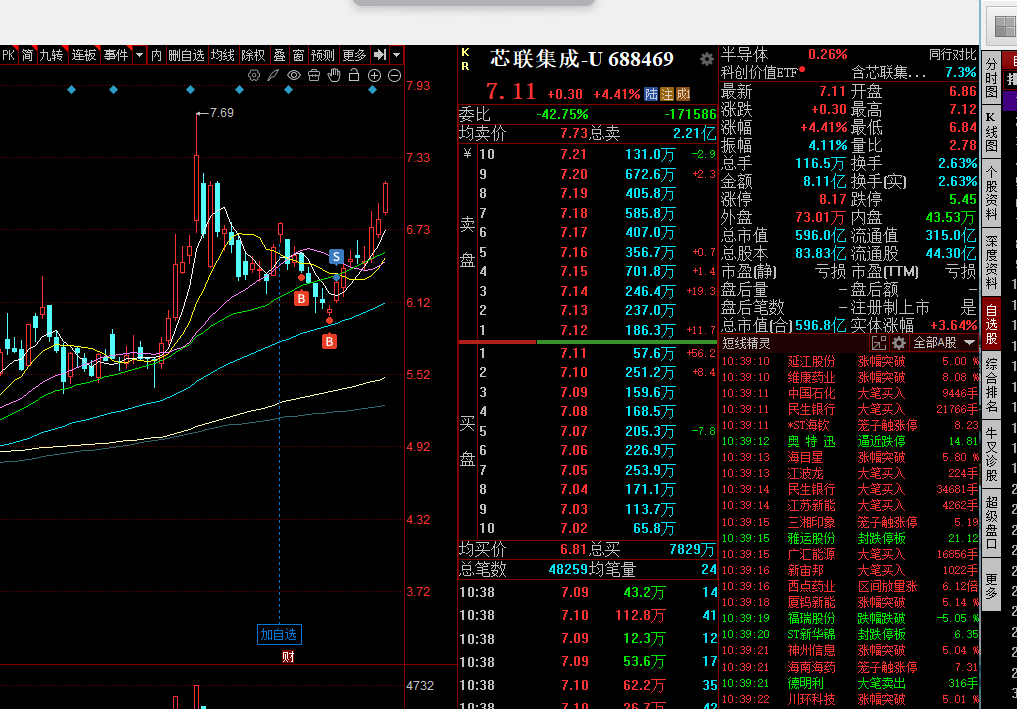Click the 预测 forecast button
This screenshot has width=1017, height=709.
322,55
